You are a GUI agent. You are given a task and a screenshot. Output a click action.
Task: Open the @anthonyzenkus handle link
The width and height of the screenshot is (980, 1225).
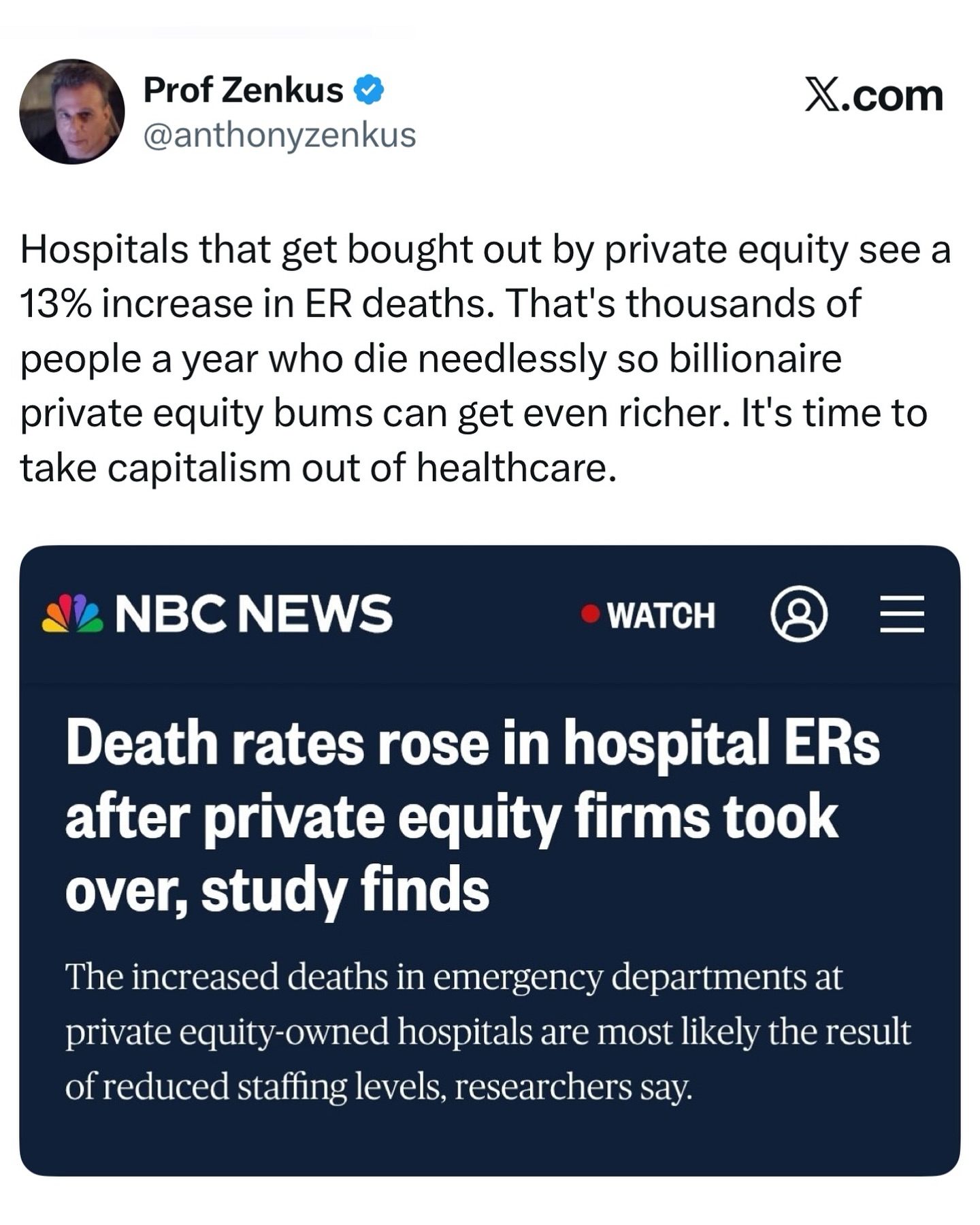[279, 135]
